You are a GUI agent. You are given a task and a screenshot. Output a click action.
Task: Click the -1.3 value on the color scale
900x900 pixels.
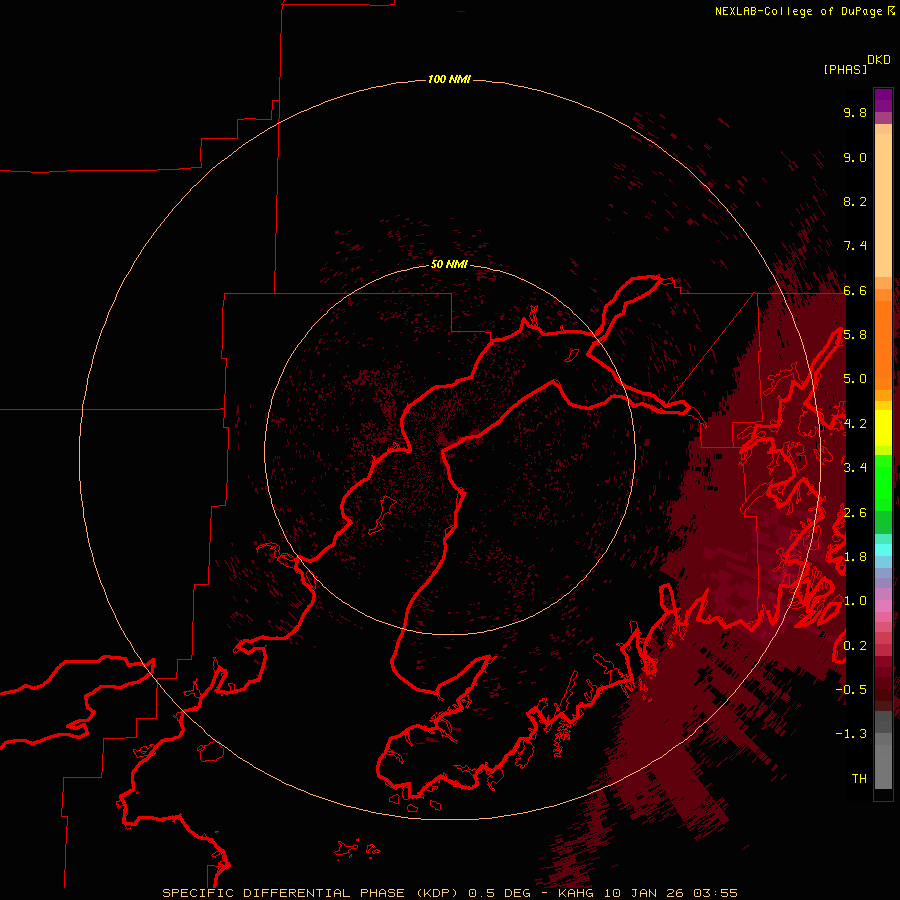point(851,734)
